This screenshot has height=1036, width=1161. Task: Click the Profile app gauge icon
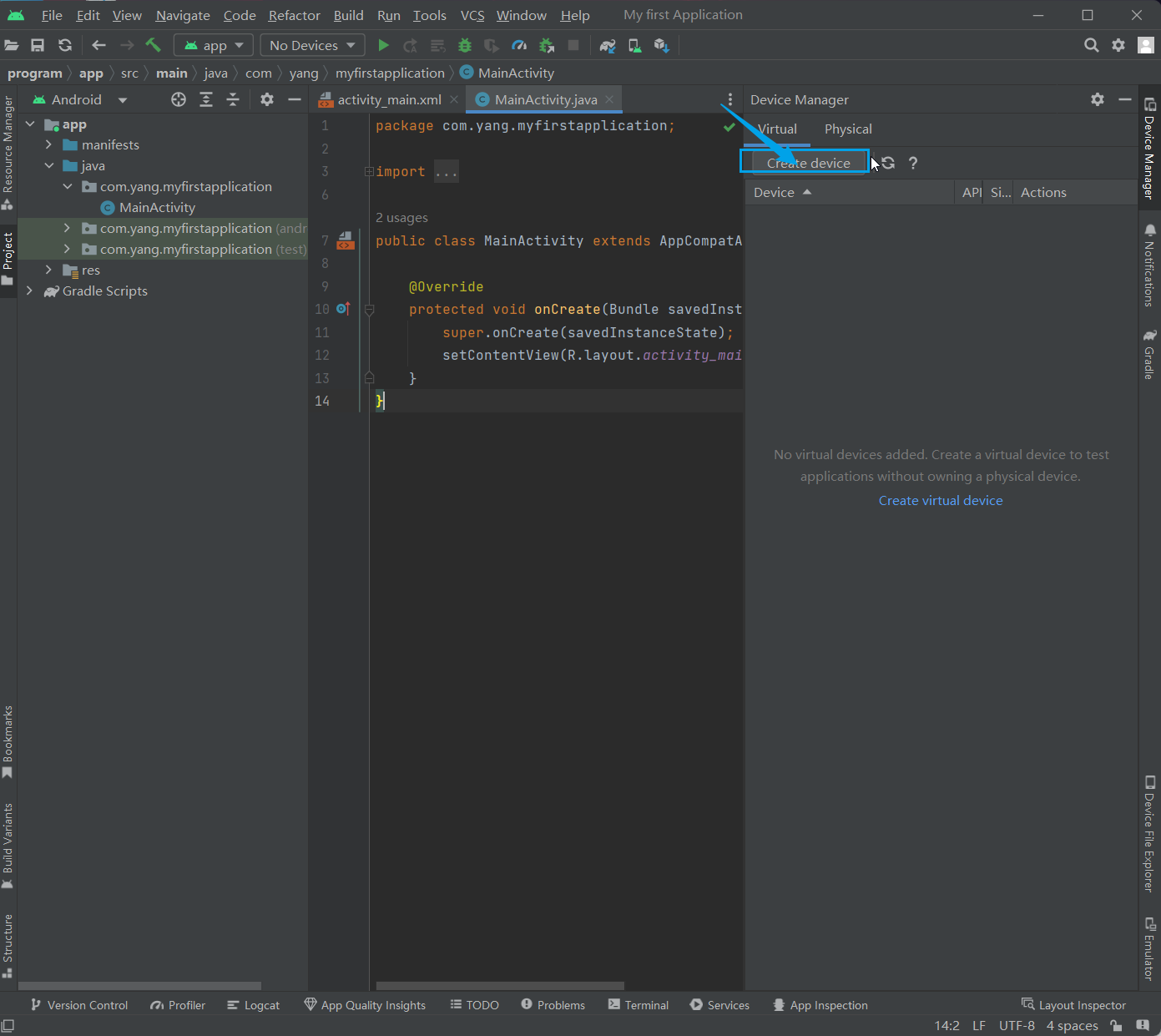pyautogui.click(x=519, y=45)
